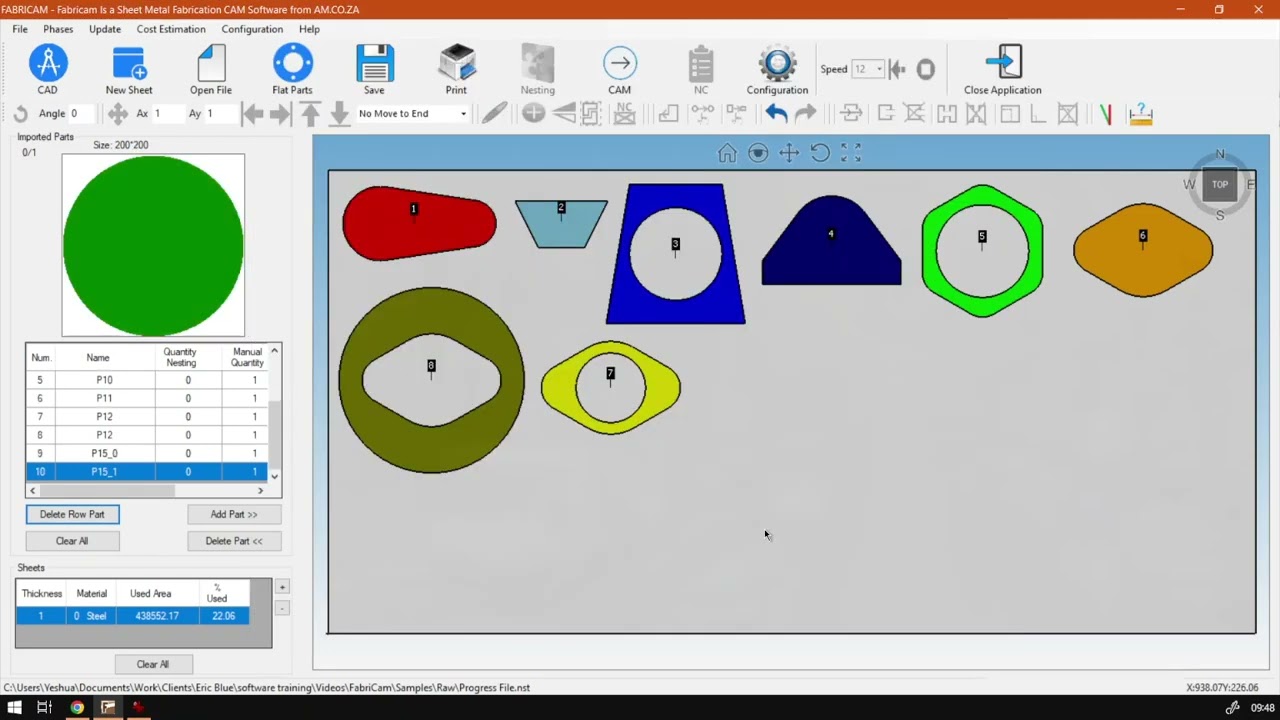Click the Print icon
This screenshot has width=1280, height=720.
456,64
